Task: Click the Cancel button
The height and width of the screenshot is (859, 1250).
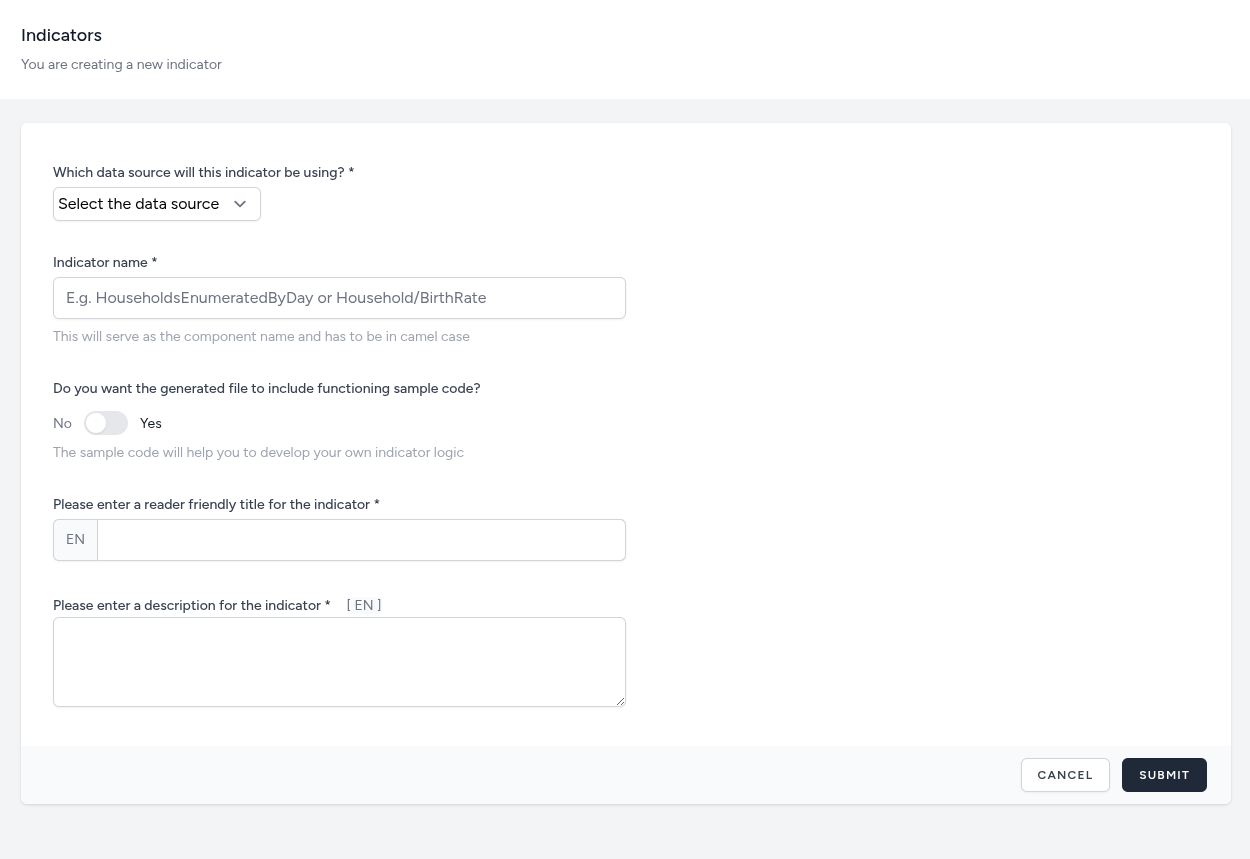Action: coord(1065,775)
